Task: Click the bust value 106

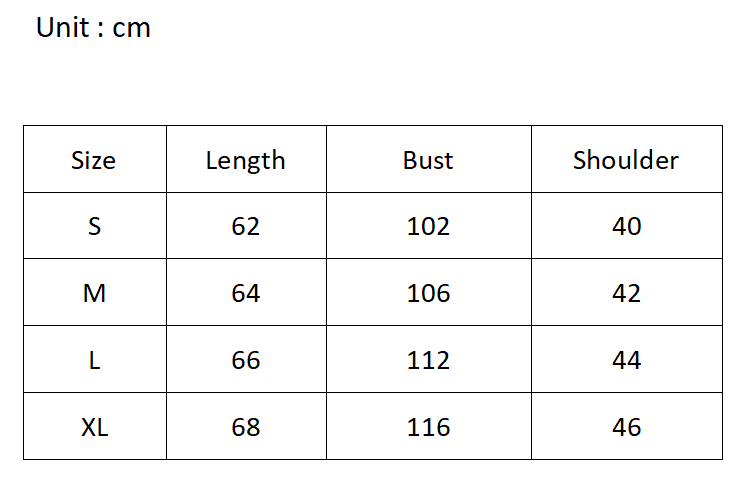Action: point(428,294)
